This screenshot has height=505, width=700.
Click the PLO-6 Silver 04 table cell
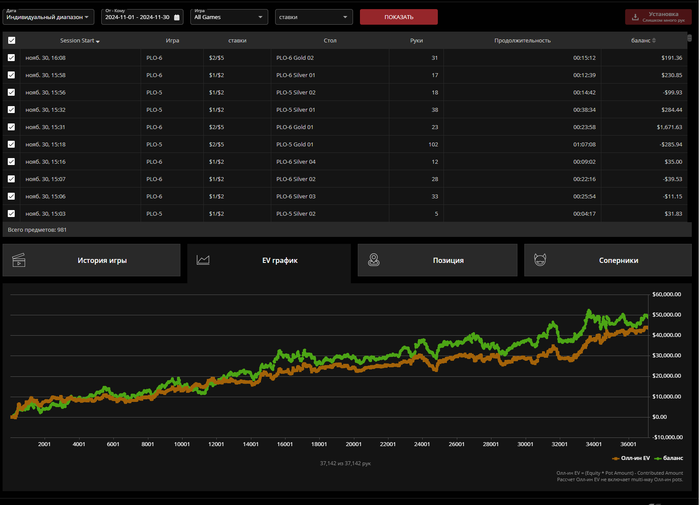(x=296, y=162)
